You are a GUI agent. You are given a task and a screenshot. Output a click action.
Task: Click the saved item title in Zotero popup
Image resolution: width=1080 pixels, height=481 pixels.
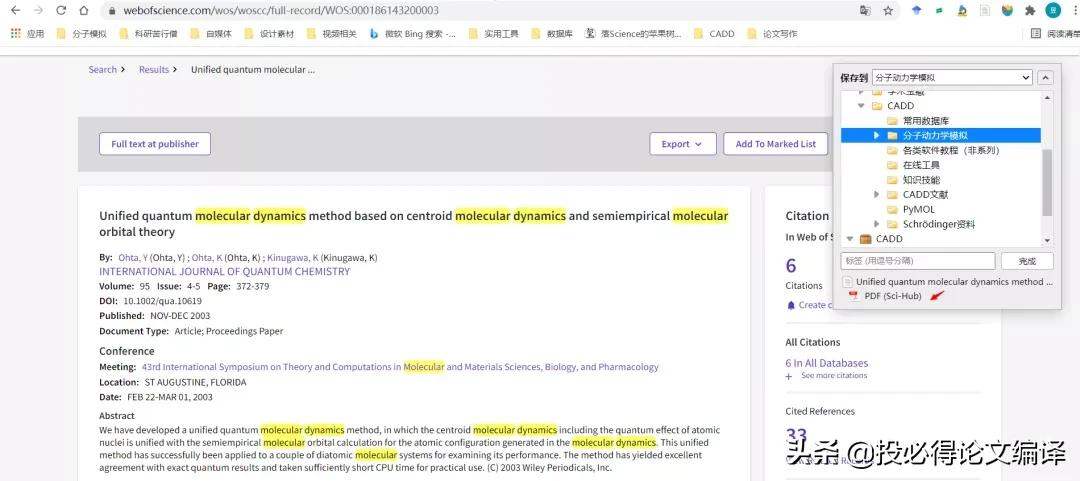pyautogui.click(x=954, y=282)
